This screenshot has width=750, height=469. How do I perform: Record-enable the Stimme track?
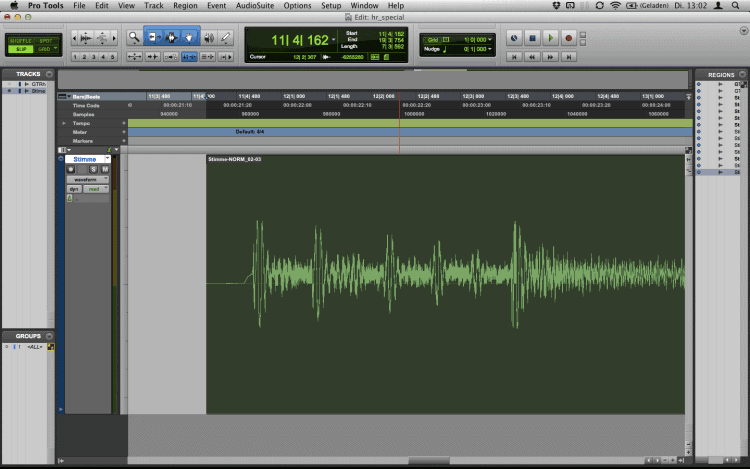point(72,169)
